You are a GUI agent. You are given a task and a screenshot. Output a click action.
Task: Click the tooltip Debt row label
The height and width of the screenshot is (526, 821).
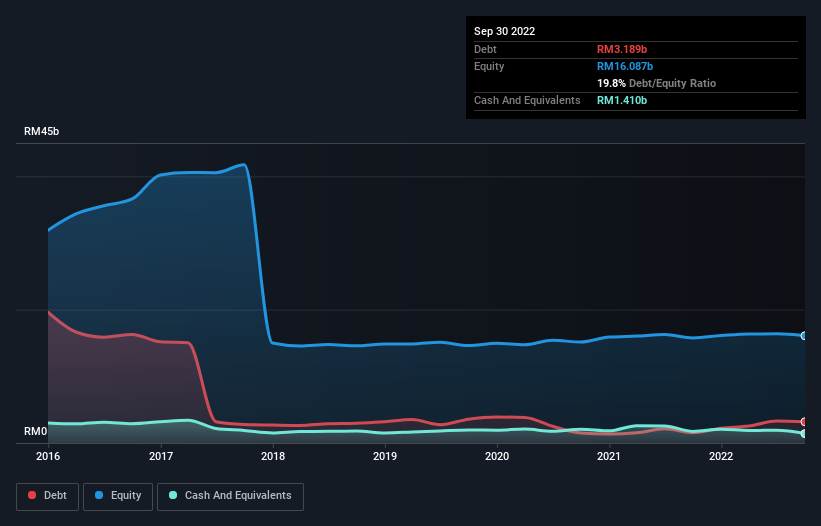tap(485, 49)
